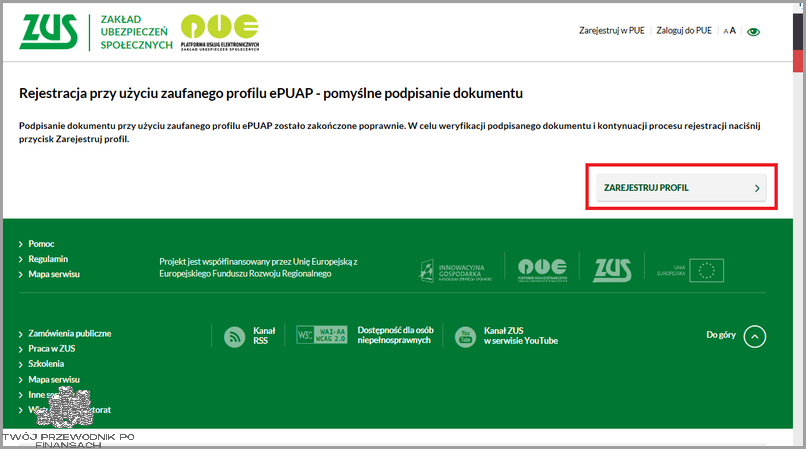Click the ZUS logo in footer

point(612,270)
